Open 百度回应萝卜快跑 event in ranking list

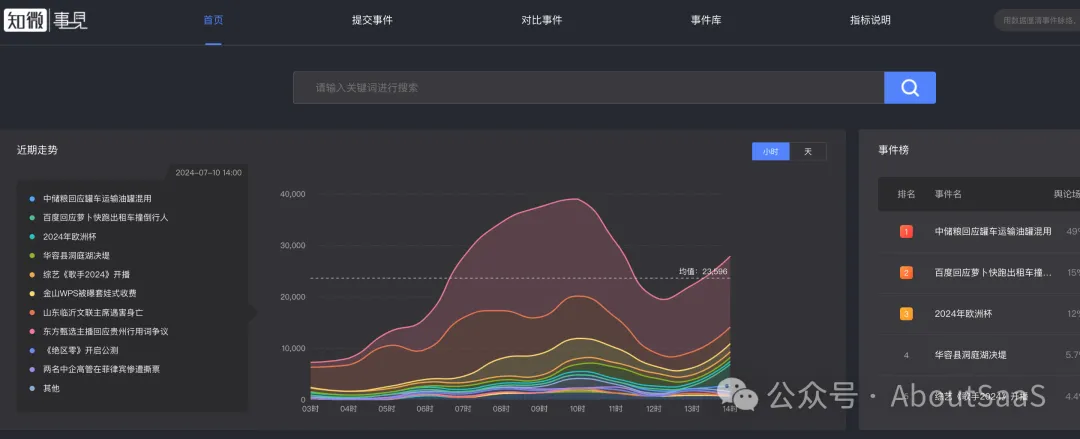point(992,272)
